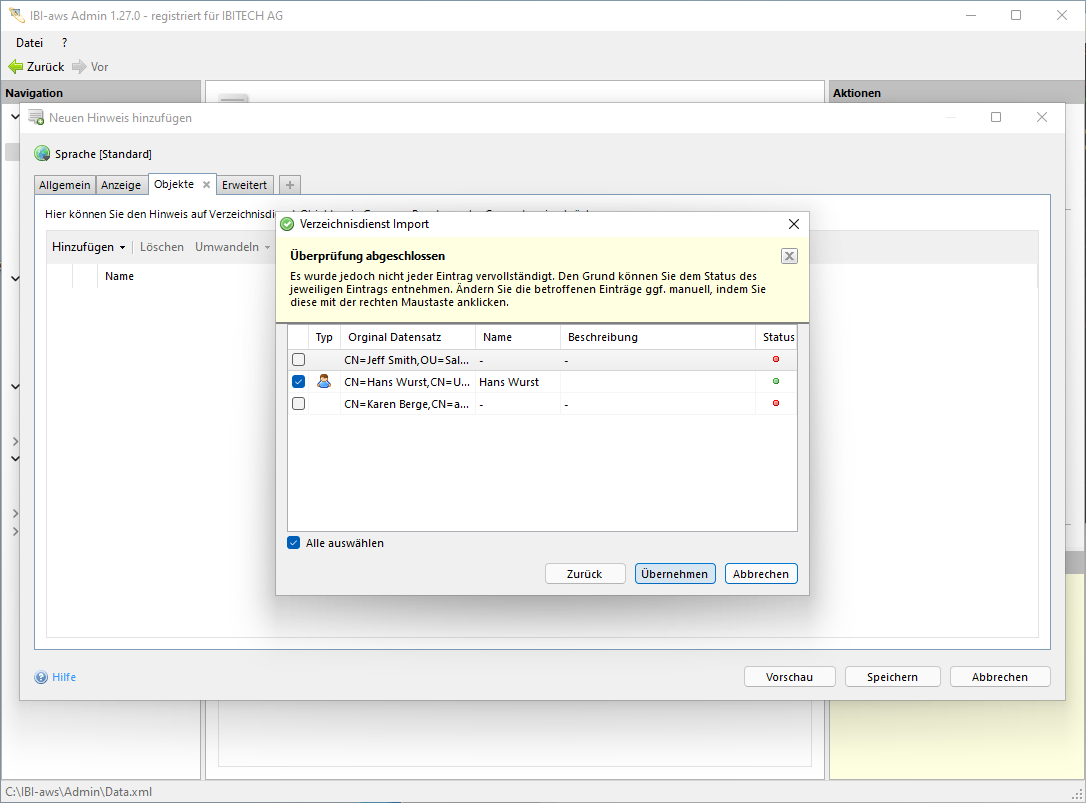Switch to the Allgemein tab
1086x803 pixels.
click(65, 185)
